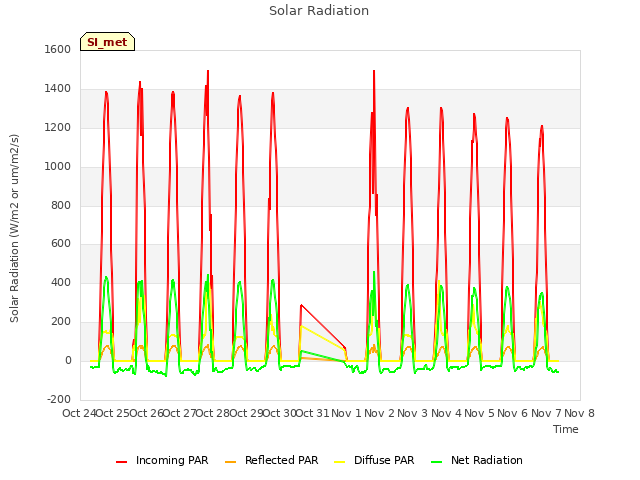The width and height of the screenshot is (640, 480).
Task: Click the Nov 2 x-axis date
Action: [379, 413]
